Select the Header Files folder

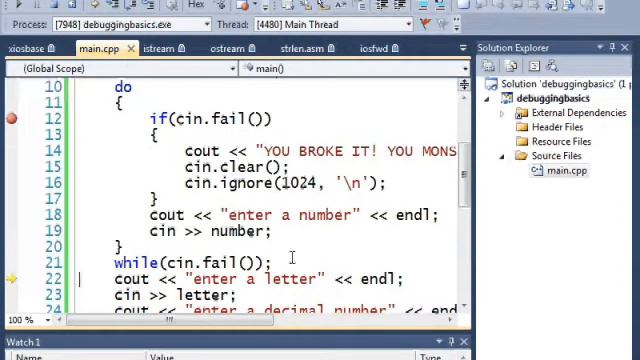[549, 127]
